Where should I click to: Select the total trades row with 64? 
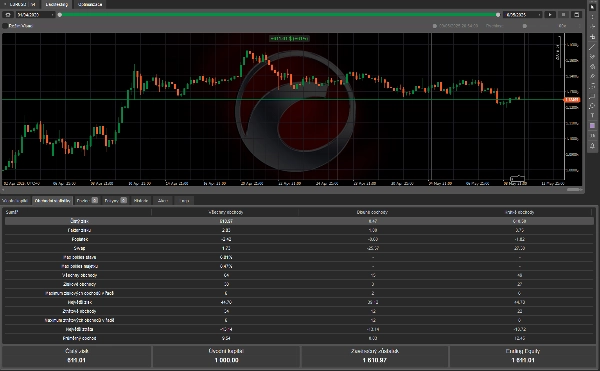[299, 275]
